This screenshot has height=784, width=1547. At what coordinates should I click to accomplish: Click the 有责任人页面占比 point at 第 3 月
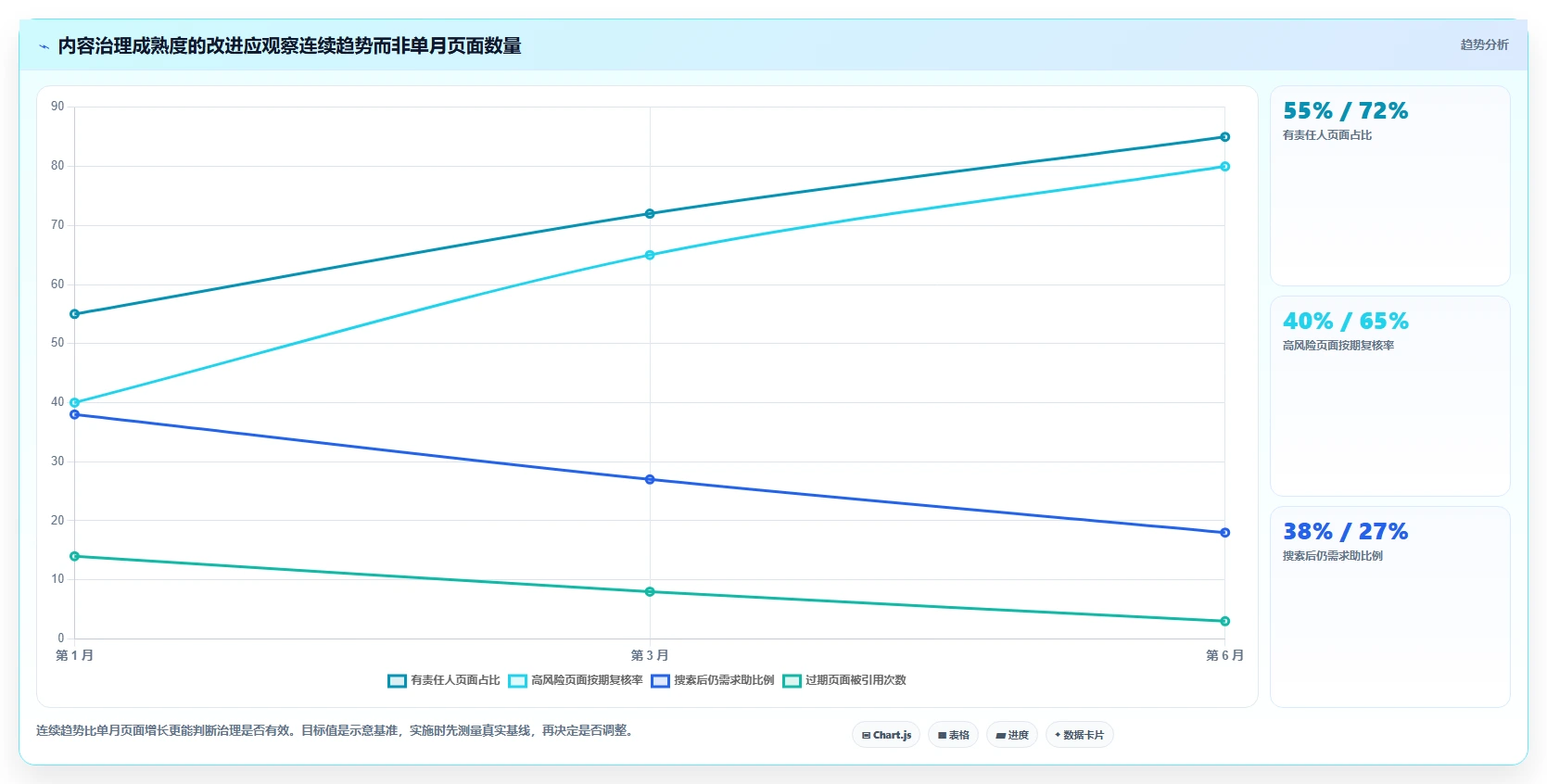650,214
